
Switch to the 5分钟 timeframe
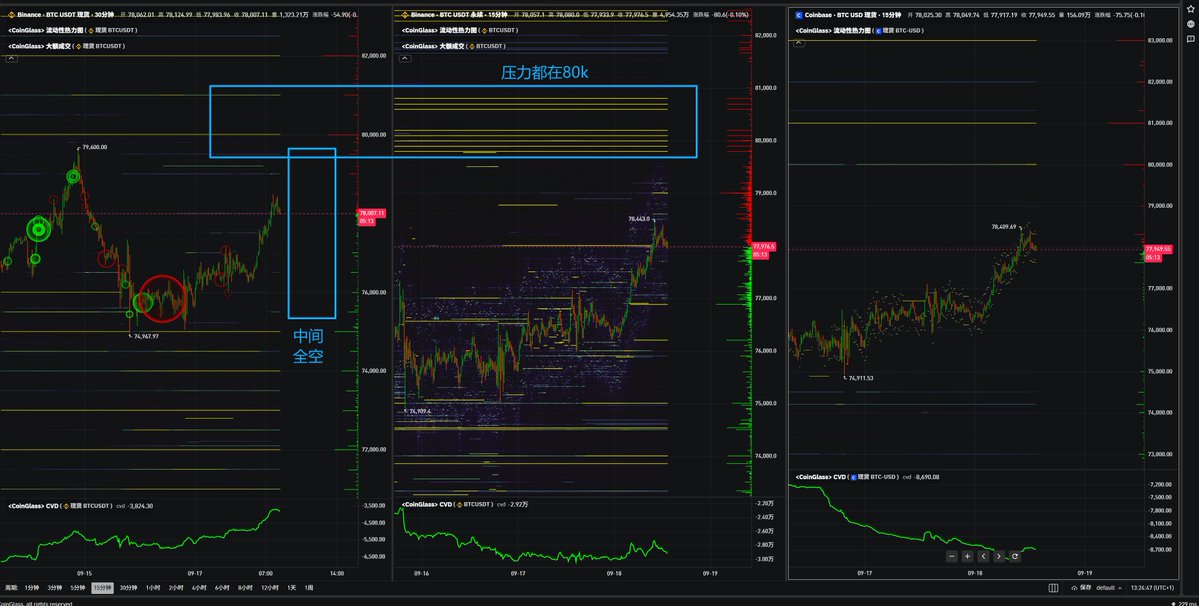pos(77,588)
